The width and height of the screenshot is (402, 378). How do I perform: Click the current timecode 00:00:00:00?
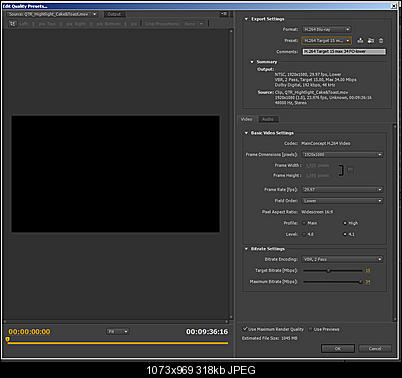pyautogui.click(x=29, y=332)
